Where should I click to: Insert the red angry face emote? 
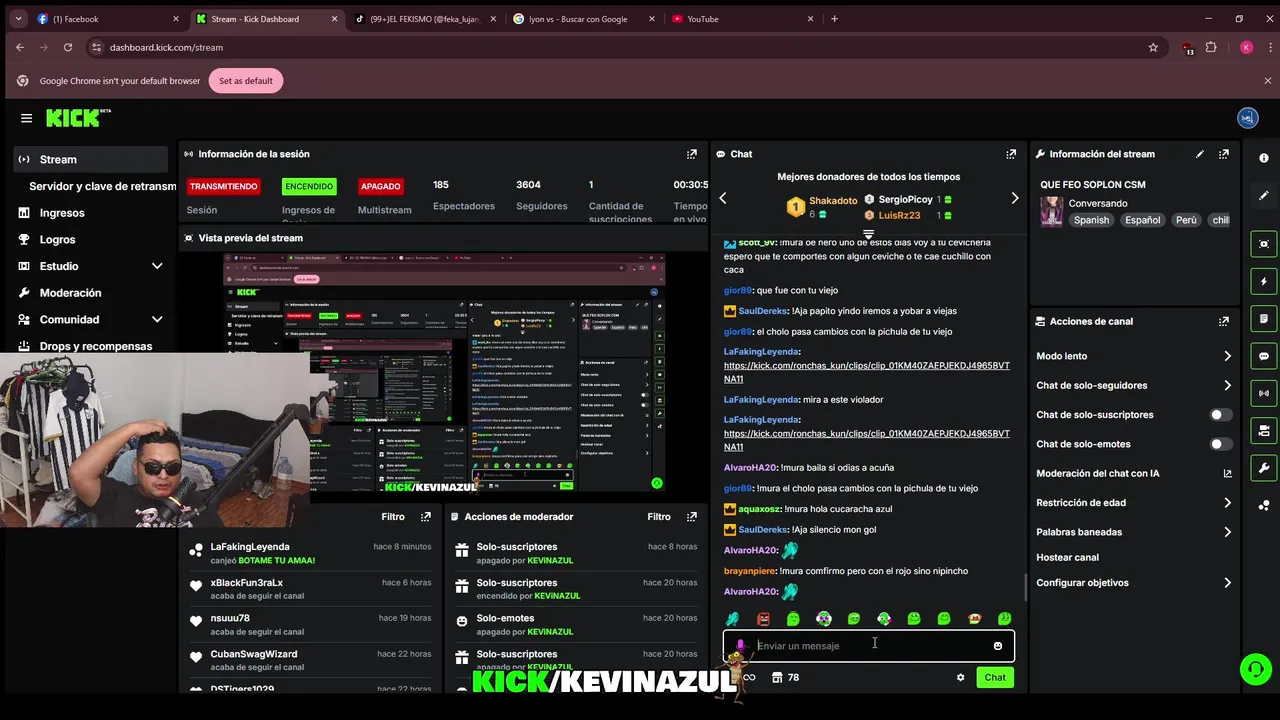tap(763, 619)
